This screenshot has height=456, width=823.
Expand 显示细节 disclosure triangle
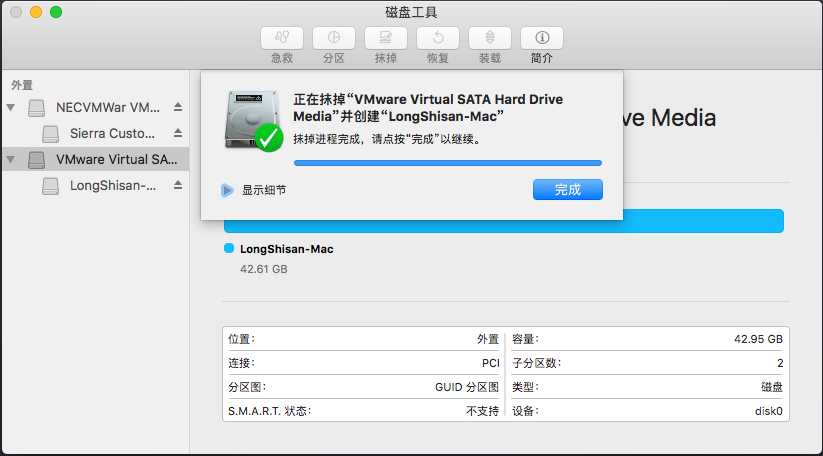tap(227, 190)
